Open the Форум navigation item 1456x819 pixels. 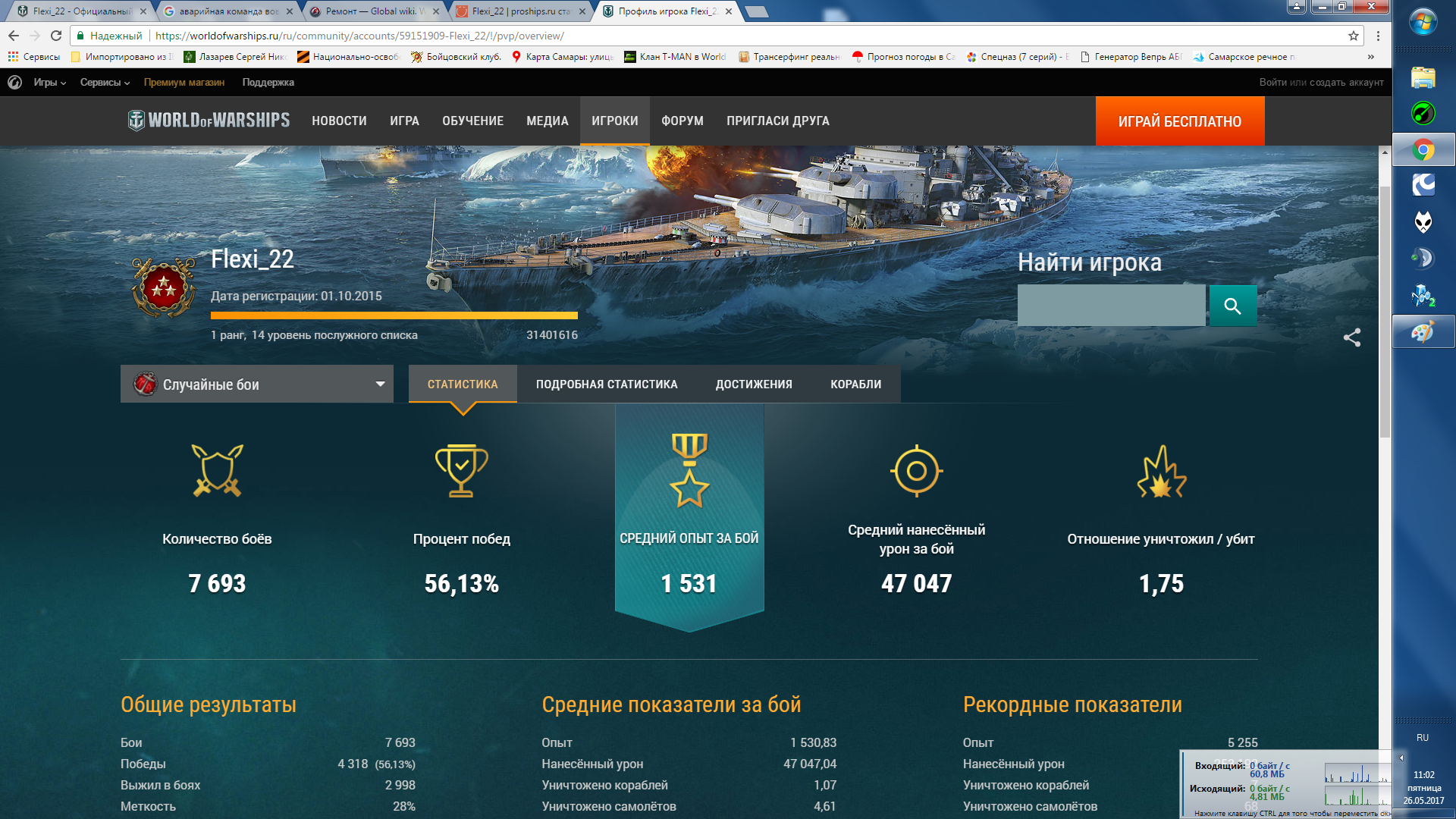coord(682,121)
